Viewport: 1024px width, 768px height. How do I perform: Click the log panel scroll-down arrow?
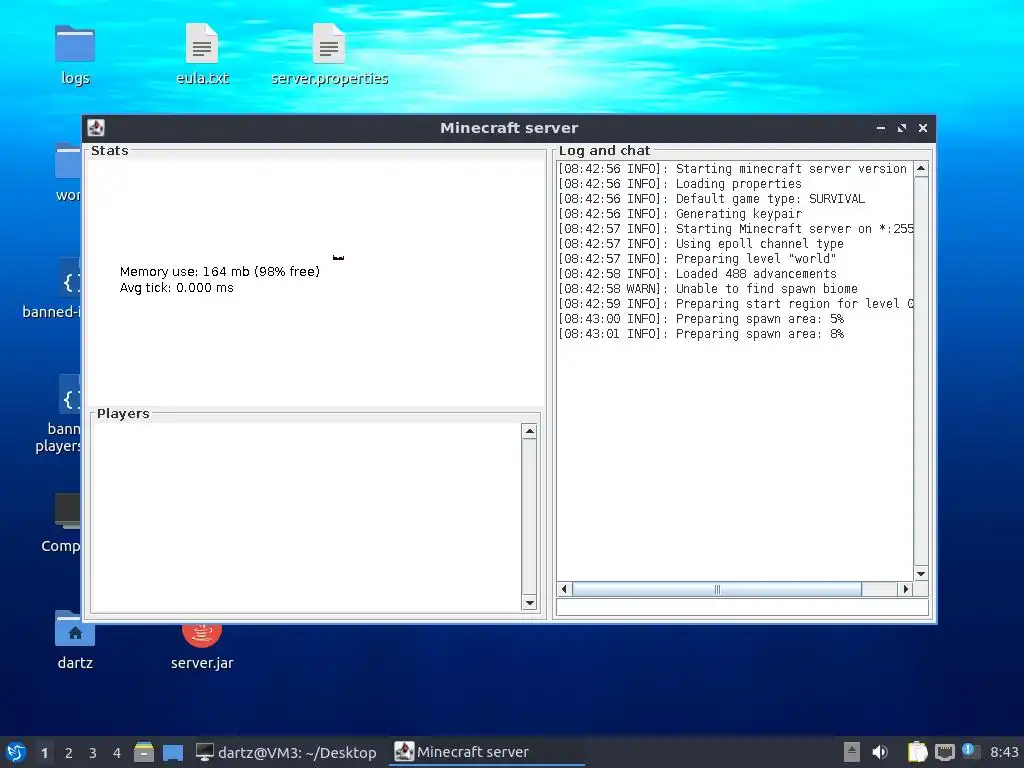(x=921, y=573)
